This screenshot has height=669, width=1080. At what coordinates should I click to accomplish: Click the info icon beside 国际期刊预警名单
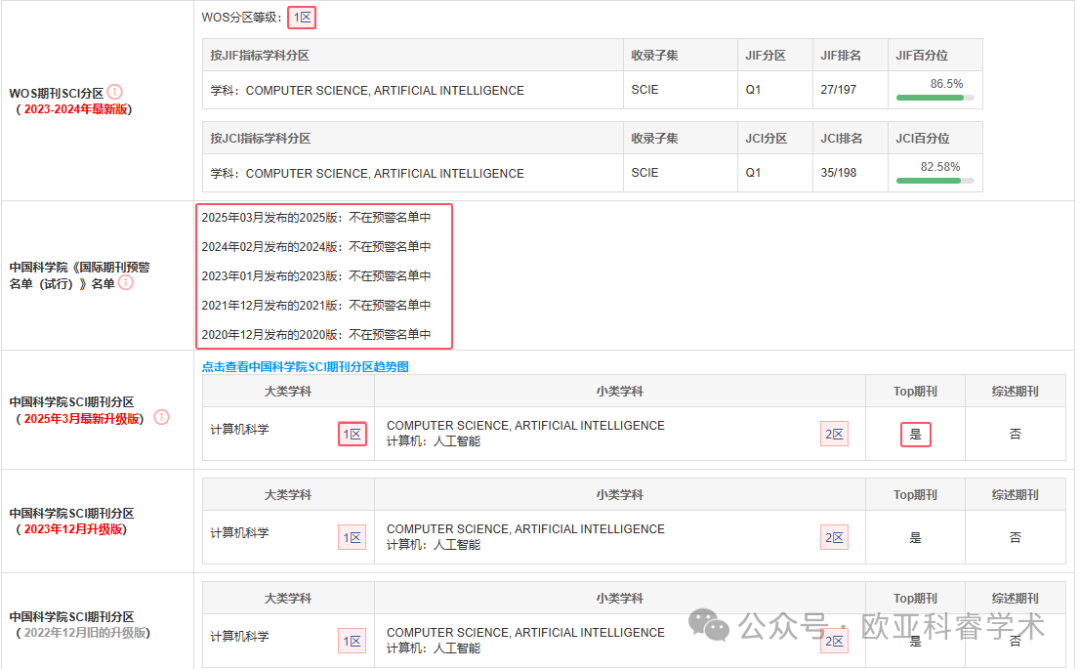(x=125, y=282)
